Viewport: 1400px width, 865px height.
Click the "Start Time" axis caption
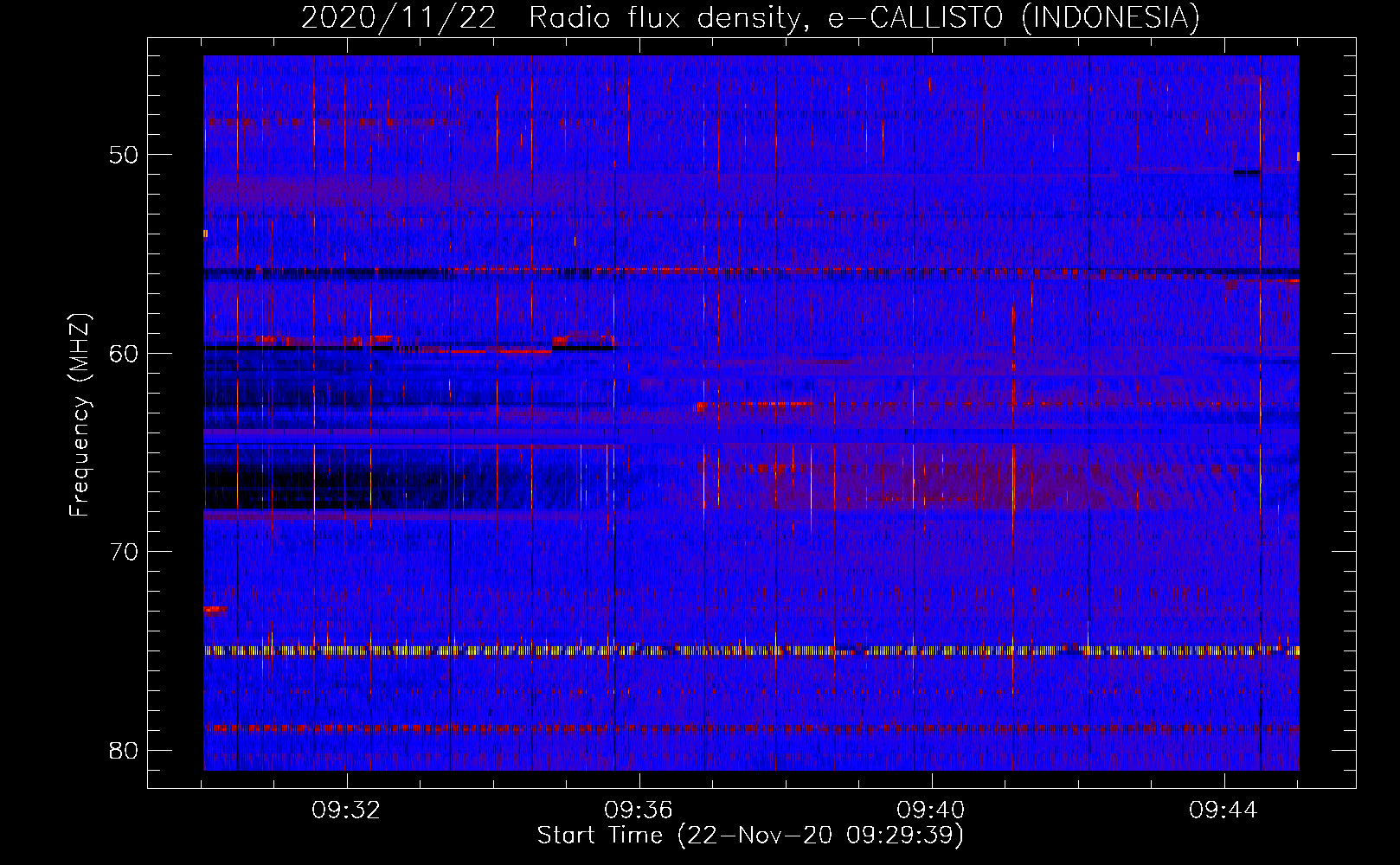coord(750,836)
